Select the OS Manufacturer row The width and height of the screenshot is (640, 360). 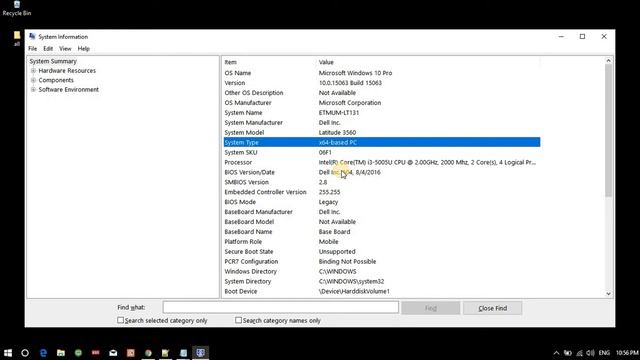click(382, 103)
